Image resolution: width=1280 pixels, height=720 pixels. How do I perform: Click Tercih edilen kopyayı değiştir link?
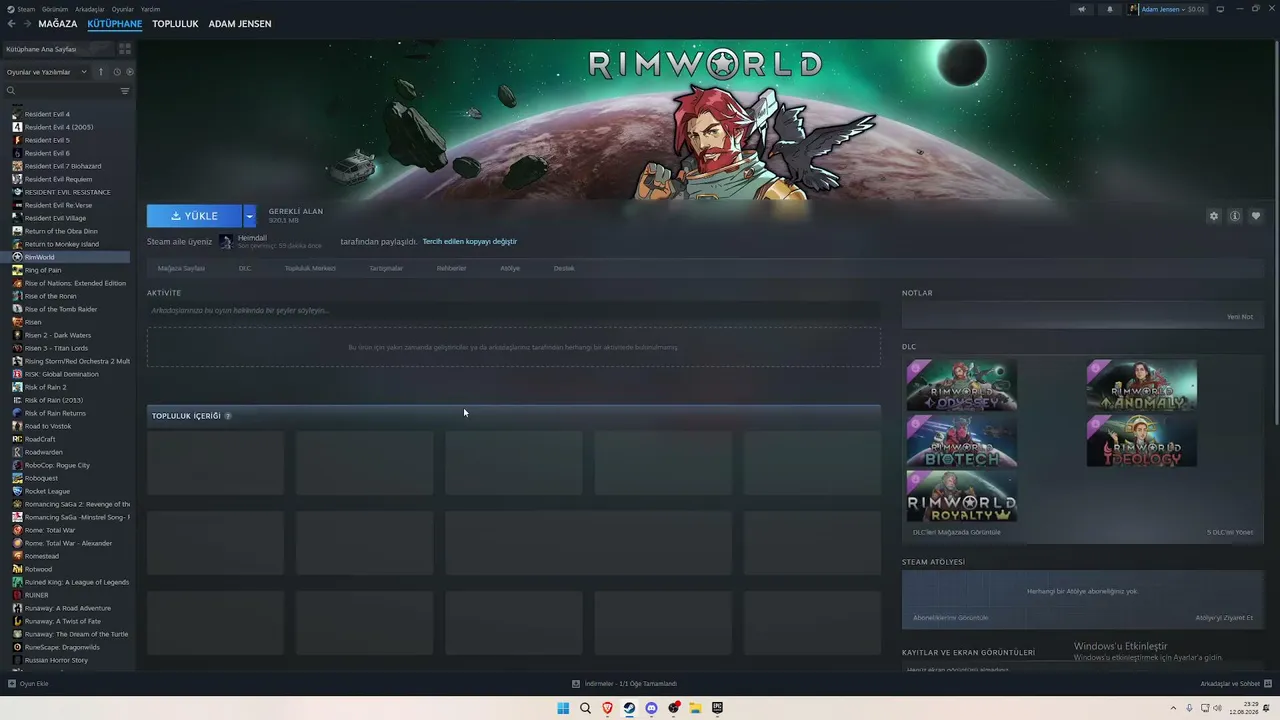(470, 242)
